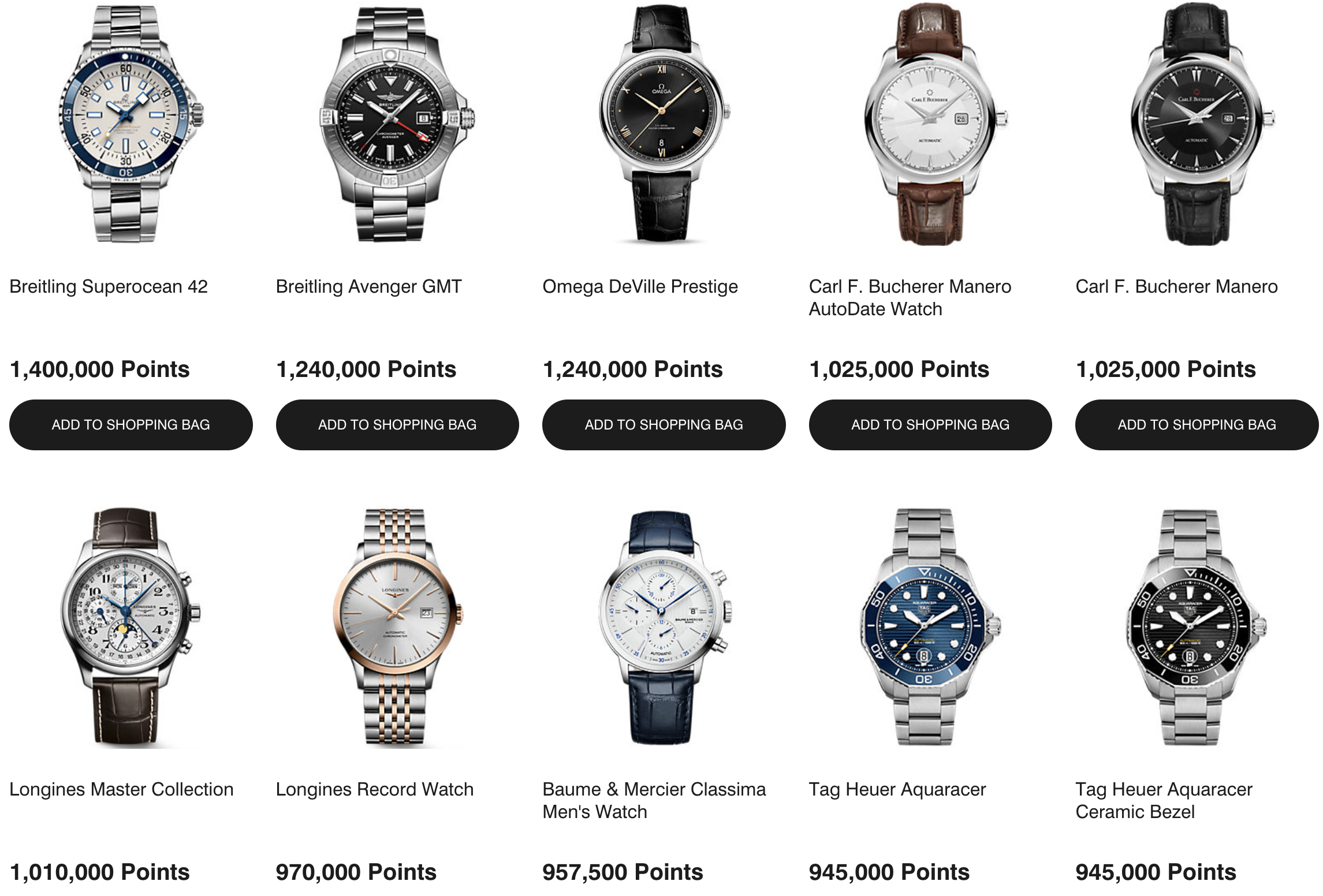Open the Longines Master Collection watch image
Screen dimensions: 1323x896
131,628
